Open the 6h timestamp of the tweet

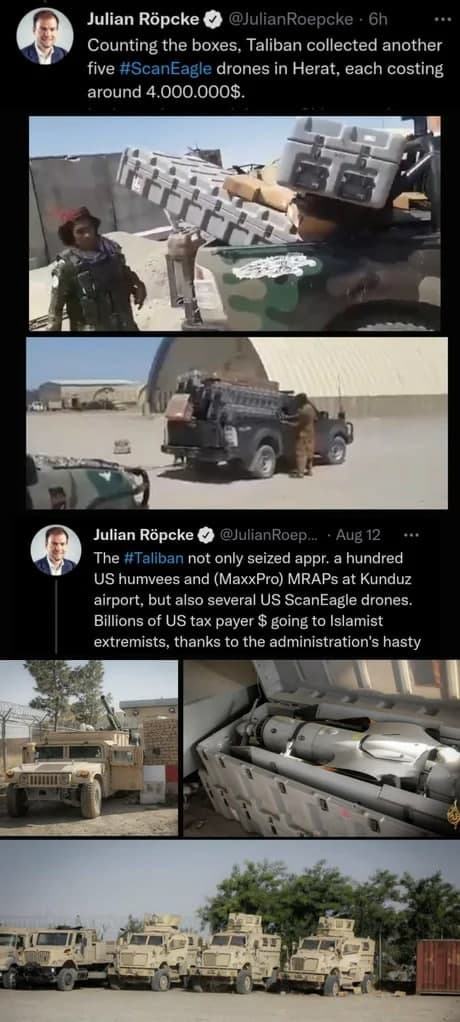click(x=379, y=20)
